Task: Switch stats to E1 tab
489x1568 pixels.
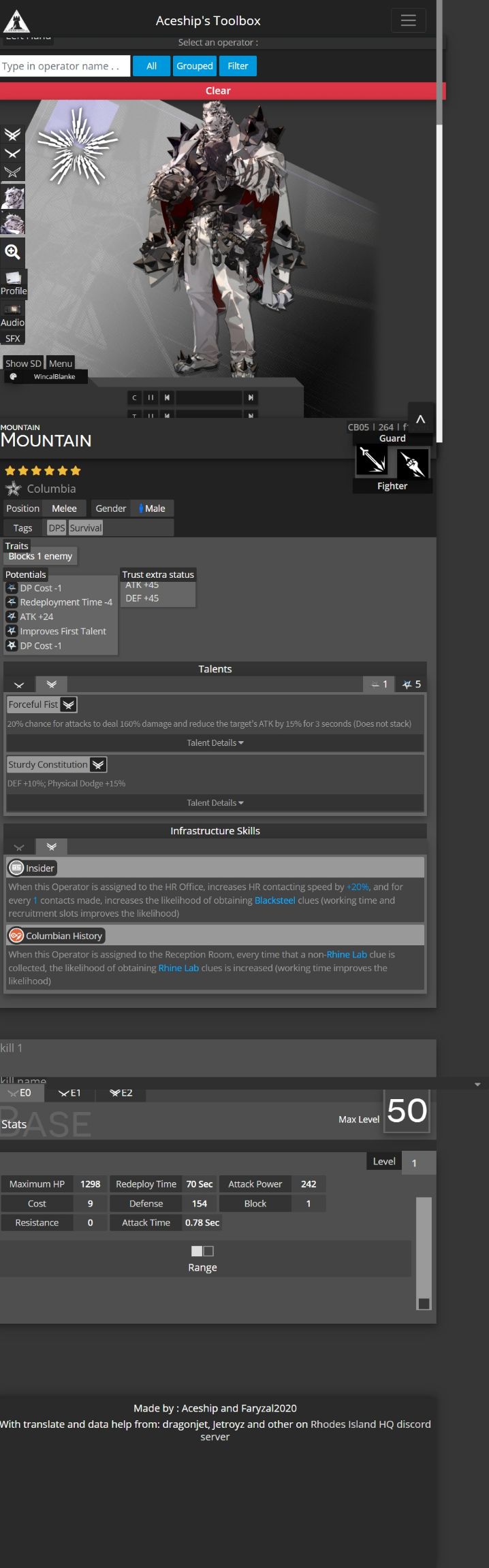Action: point(70,1093)
